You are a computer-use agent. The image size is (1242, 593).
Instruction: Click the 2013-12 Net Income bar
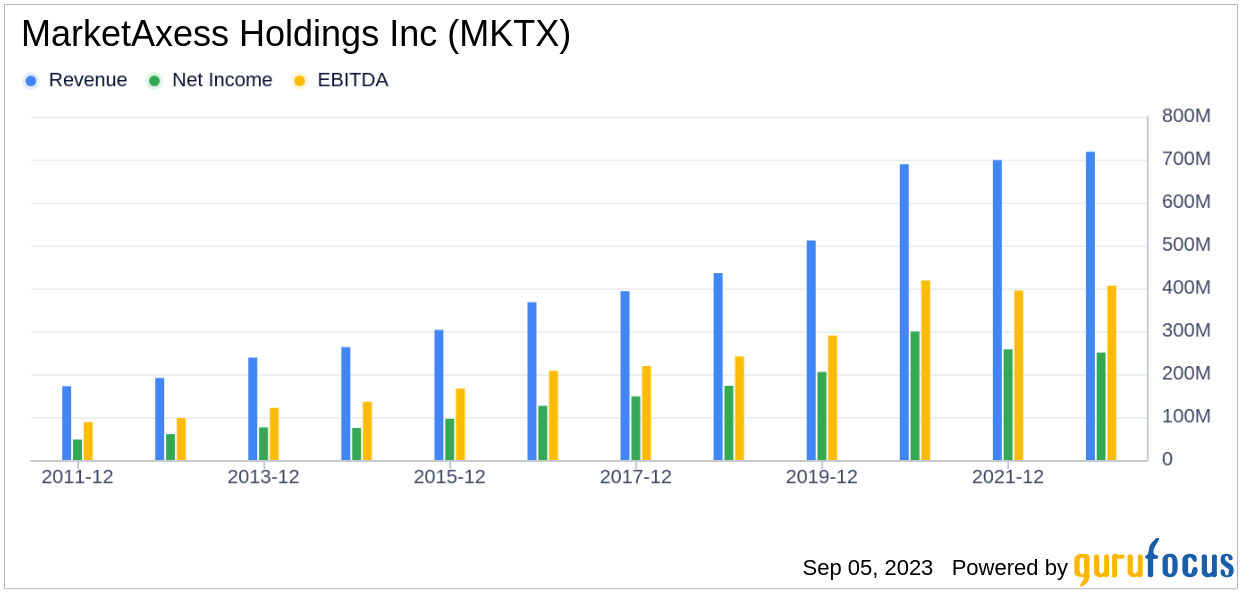[264, 444]
